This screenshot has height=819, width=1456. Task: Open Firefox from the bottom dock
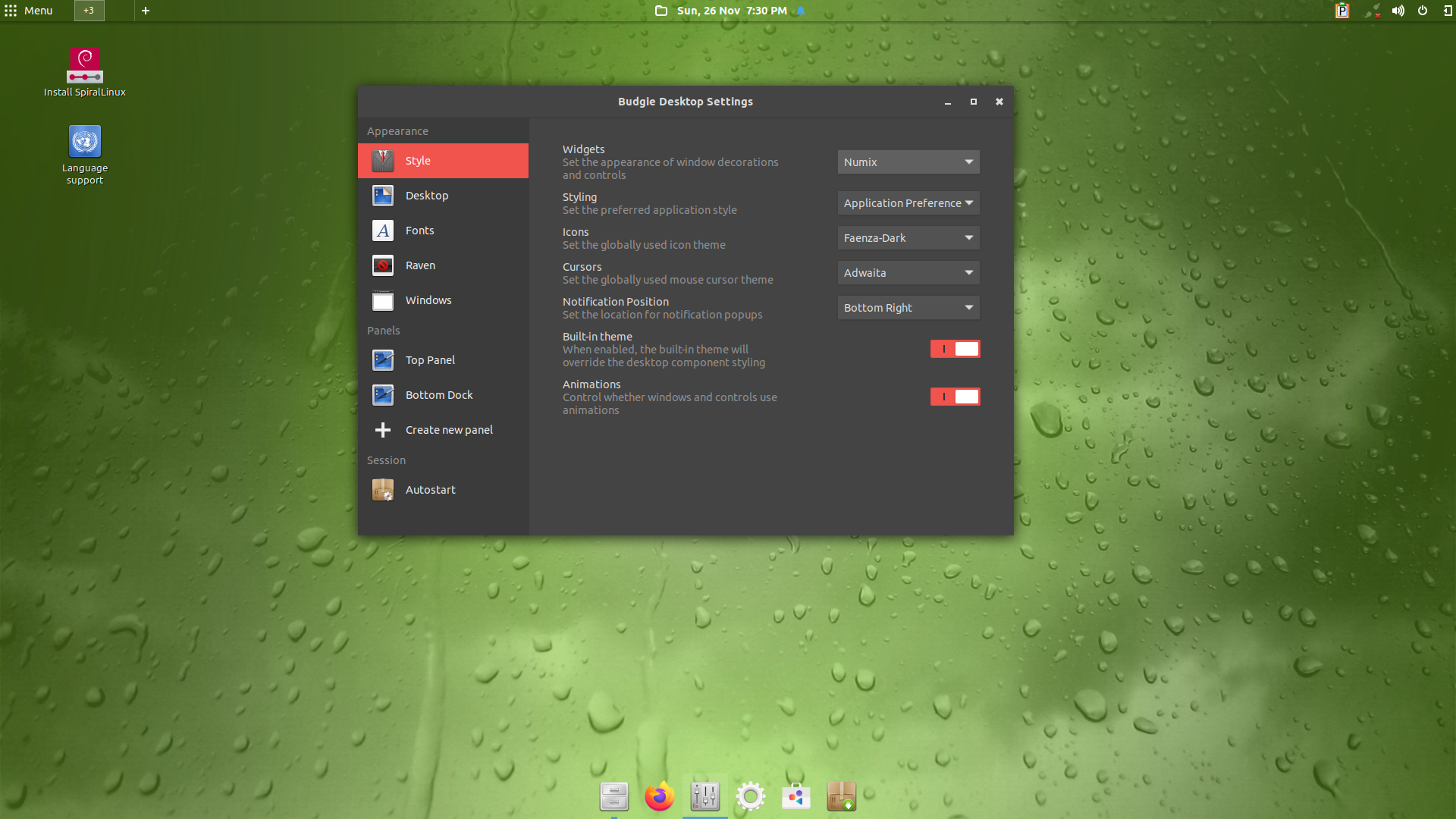[659, 796]
